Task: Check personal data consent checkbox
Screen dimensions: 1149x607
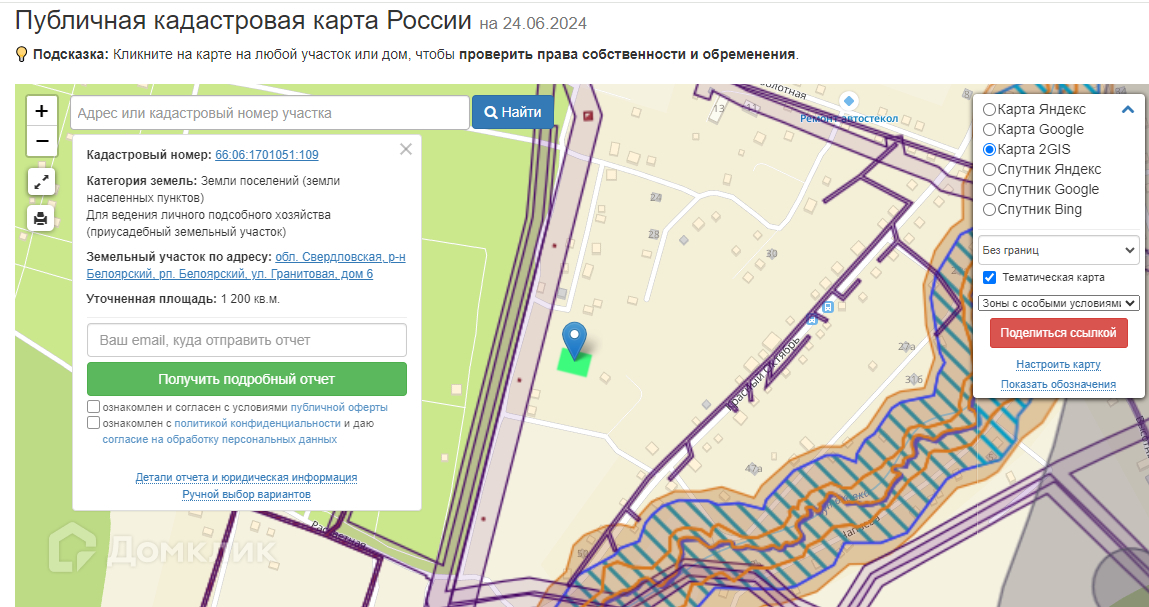Action: click(x=94, y=423)
